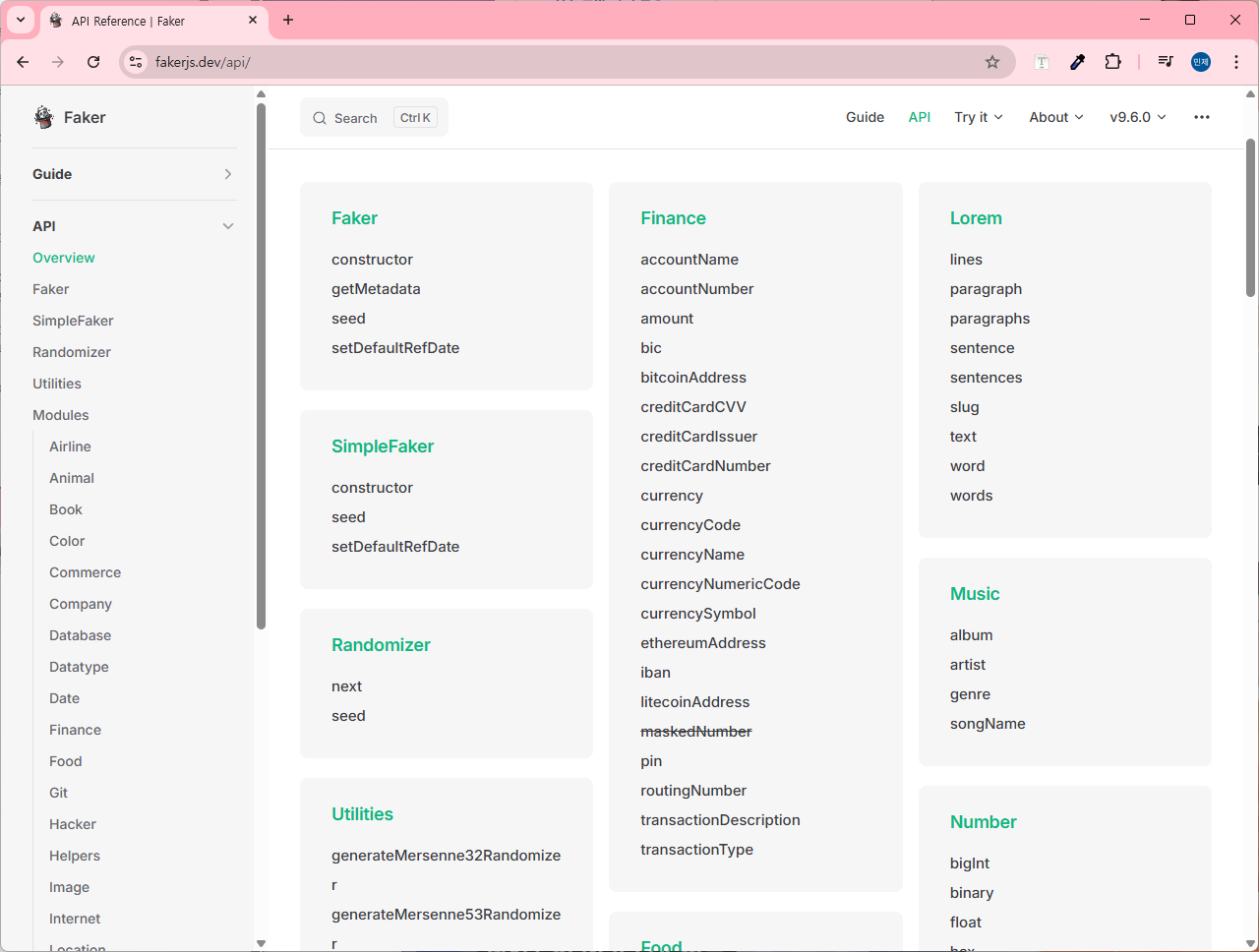Click the main page scrollbar thumb
Screen dimensions: 1259x952
pyautogui.click(x=1251, y=216)
